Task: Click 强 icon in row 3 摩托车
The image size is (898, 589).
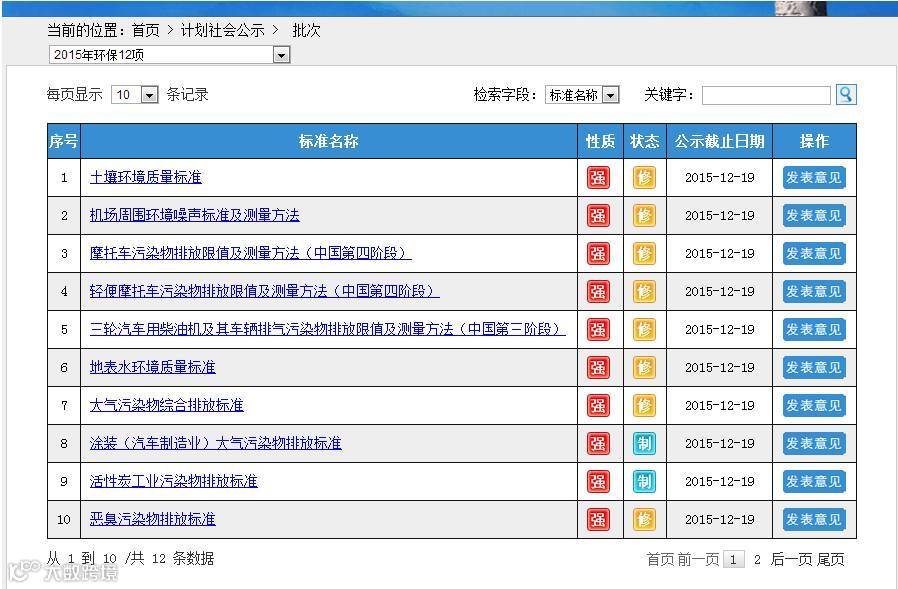Action: click(598, 253)
